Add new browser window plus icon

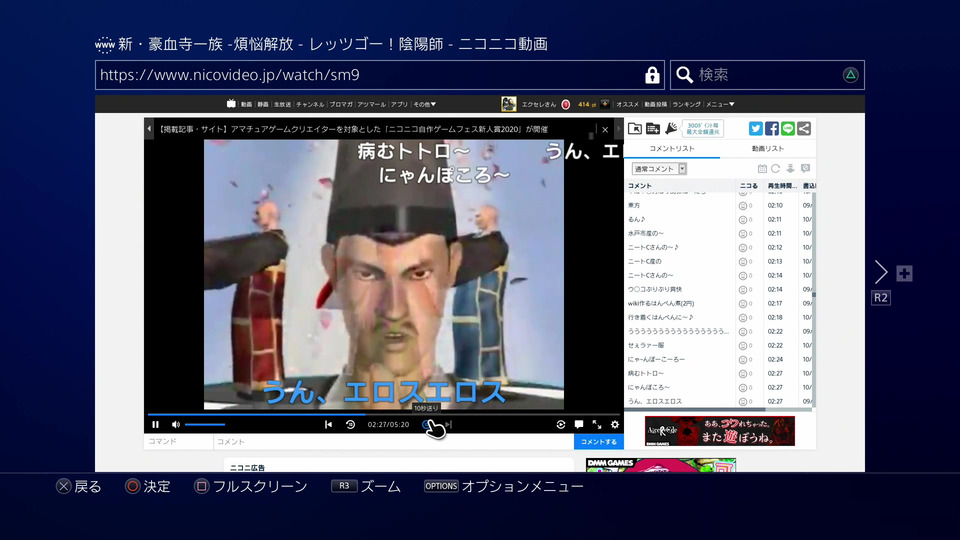point(904,273)
